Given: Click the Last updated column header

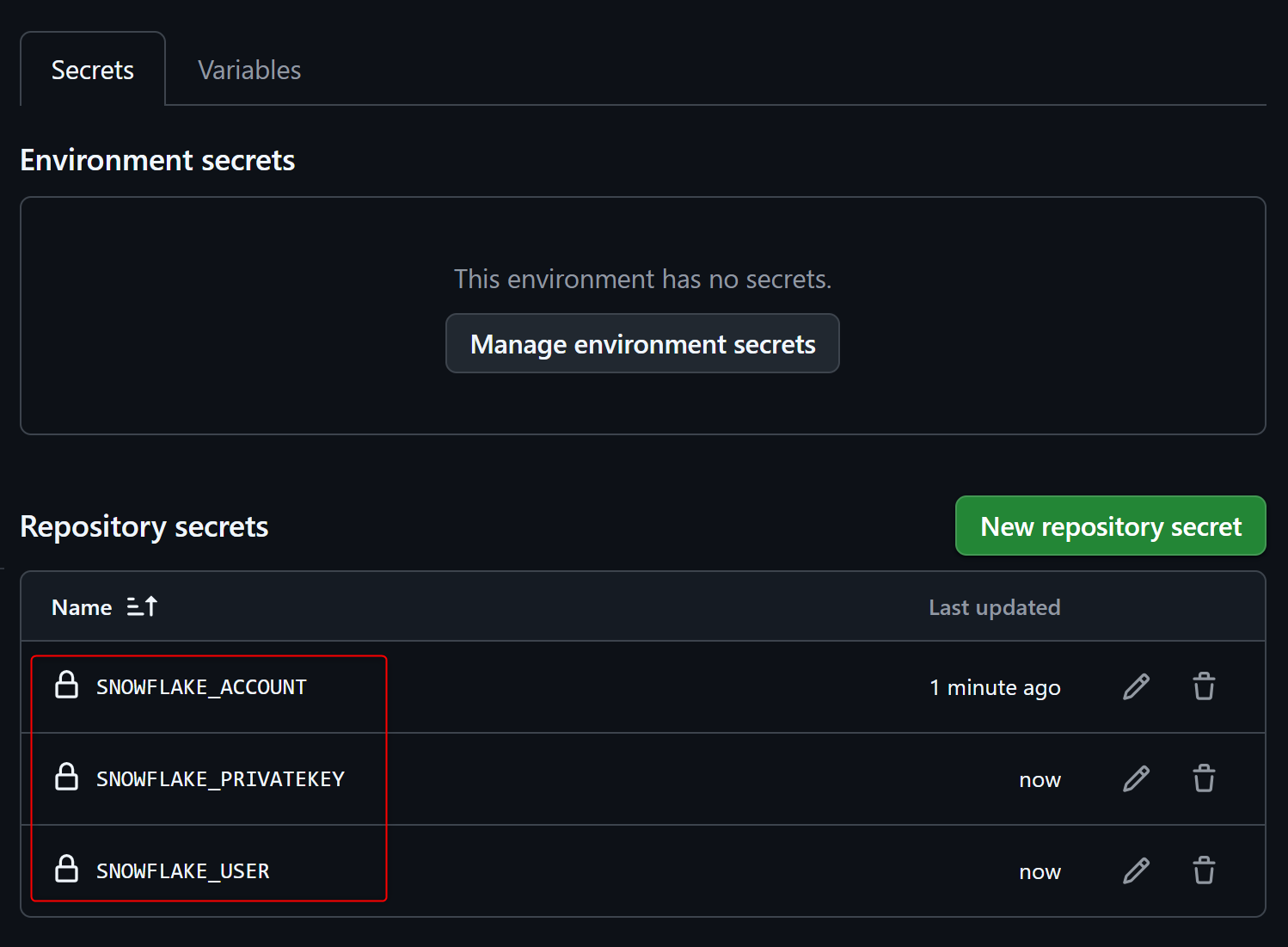Looking at the screenshot, I should coord(995,607).
